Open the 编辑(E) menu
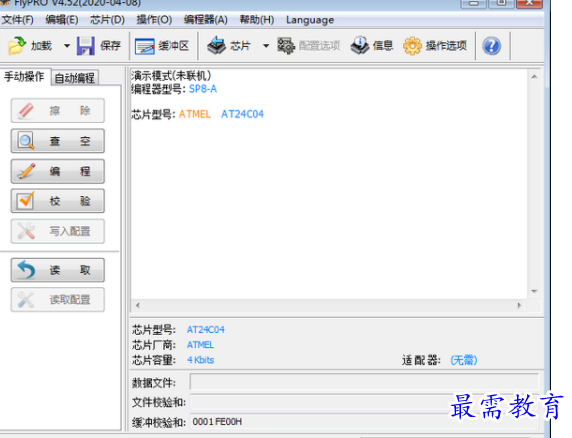The image size is (572, 438). click(62, 20)
